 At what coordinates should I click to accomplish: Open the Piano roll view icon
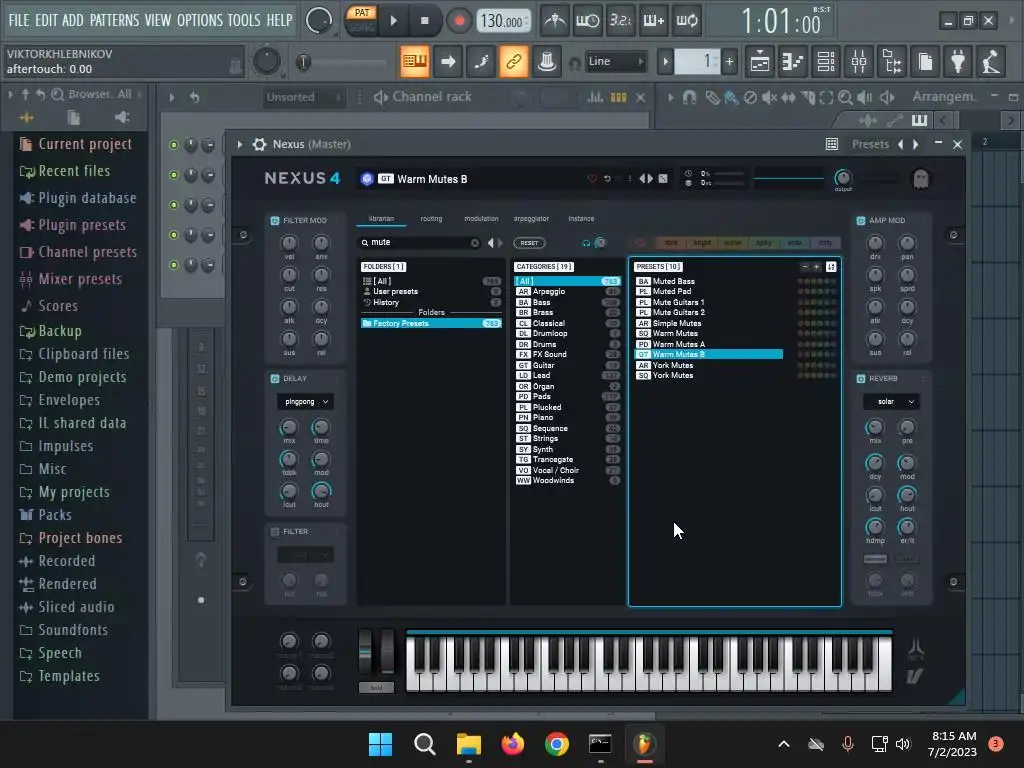tap(792, 61)
